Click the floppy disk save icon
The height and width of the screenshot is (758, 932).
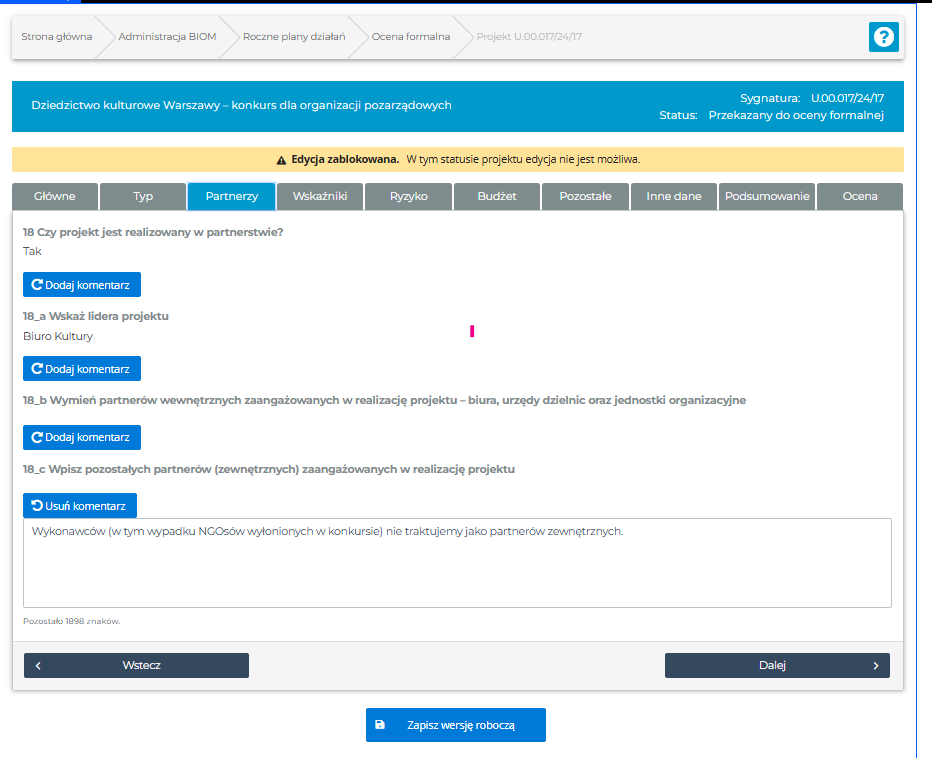379,725
